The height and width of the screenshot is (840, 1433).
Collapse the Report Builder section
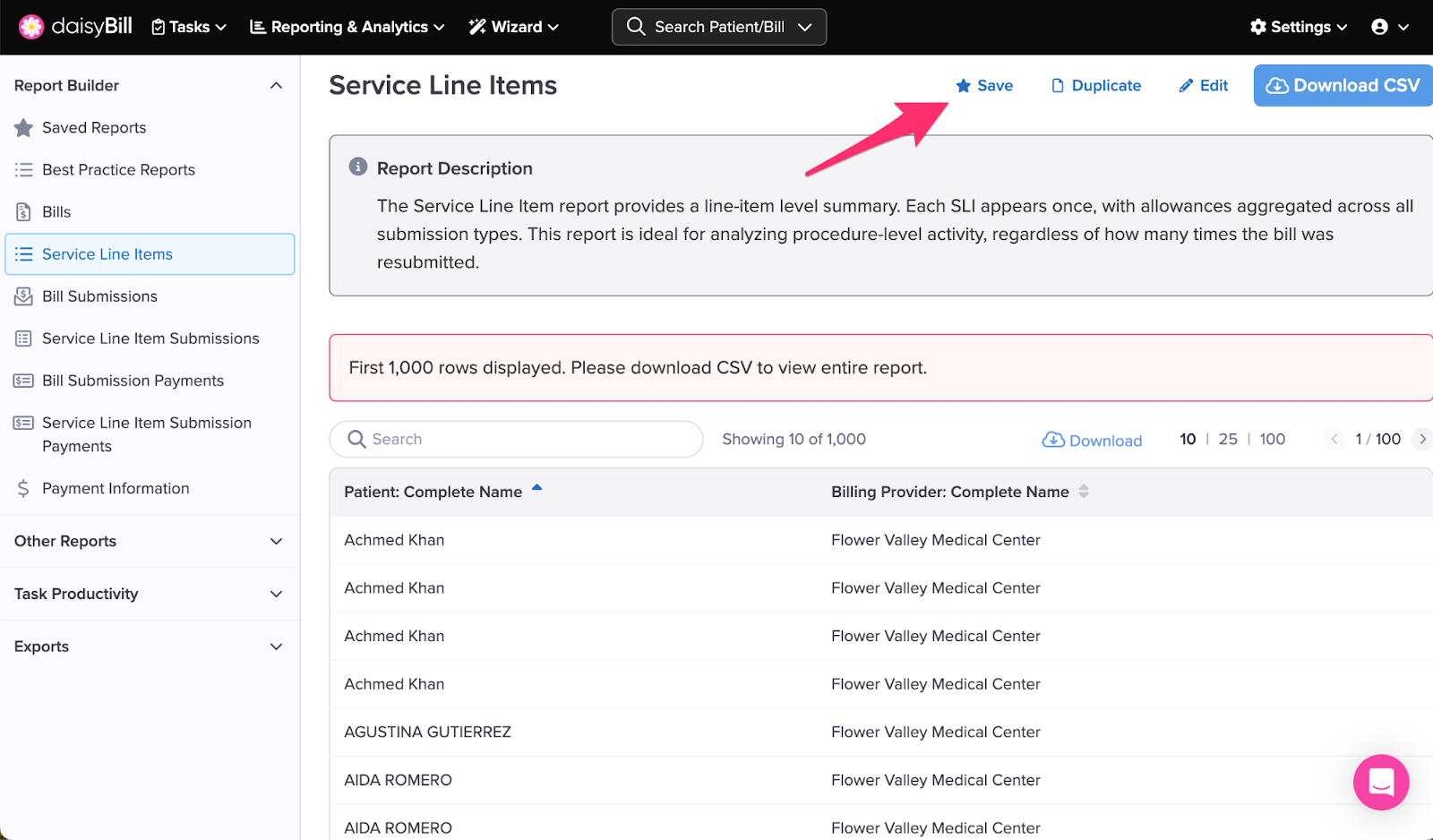276,86
